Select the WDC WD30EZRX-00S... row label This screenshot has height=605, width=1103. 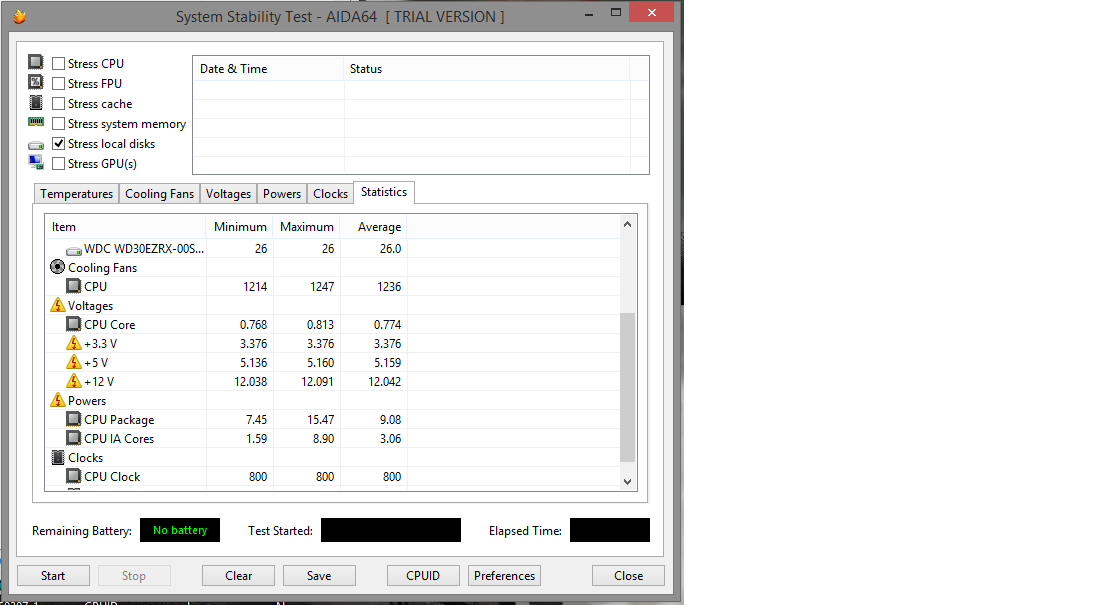[x=144, y=248]
